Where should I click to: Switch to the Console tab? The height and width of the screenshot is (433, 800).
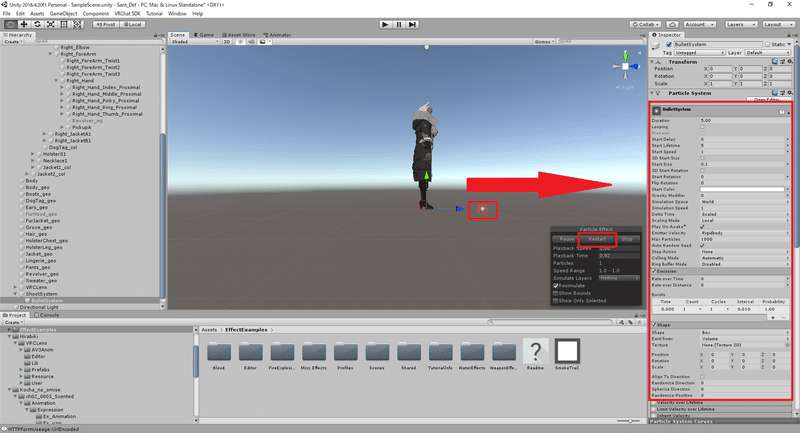pos(46,315)
